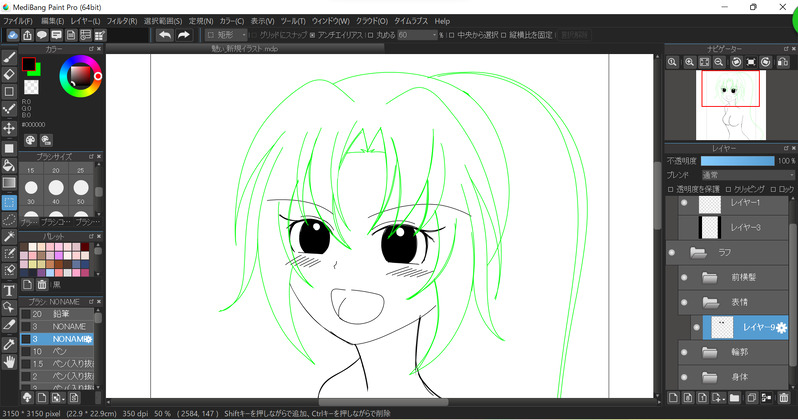Open the ファイル(F) menu

click(18, 21)
